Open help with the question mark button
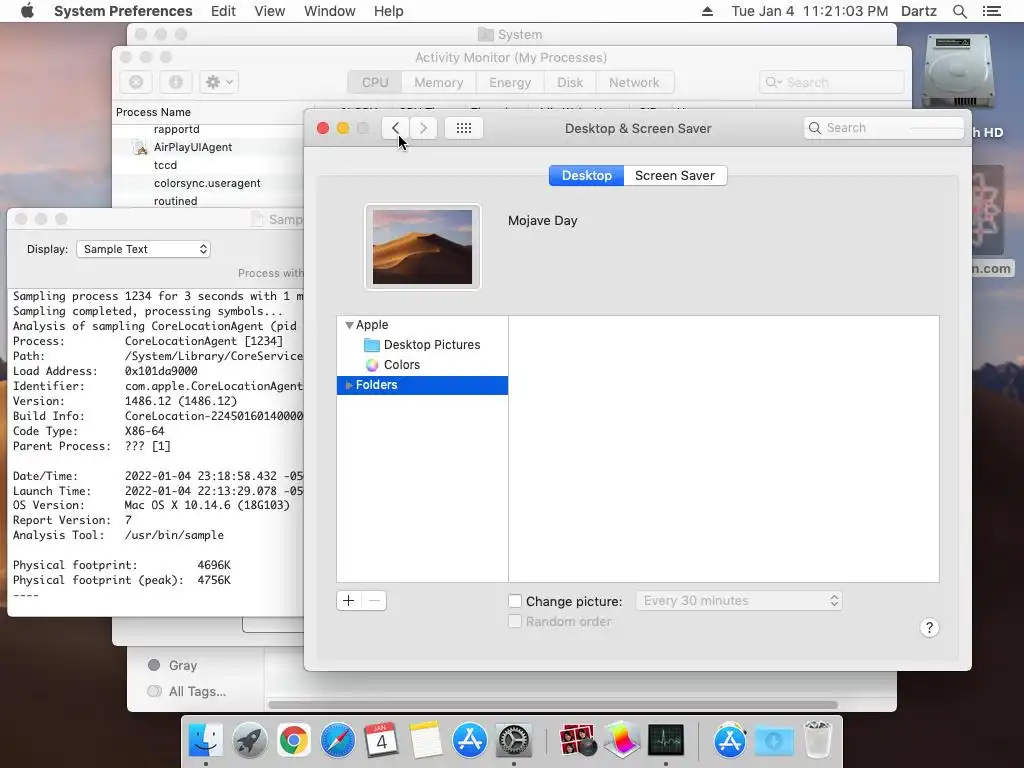 [x=929, y=628]
